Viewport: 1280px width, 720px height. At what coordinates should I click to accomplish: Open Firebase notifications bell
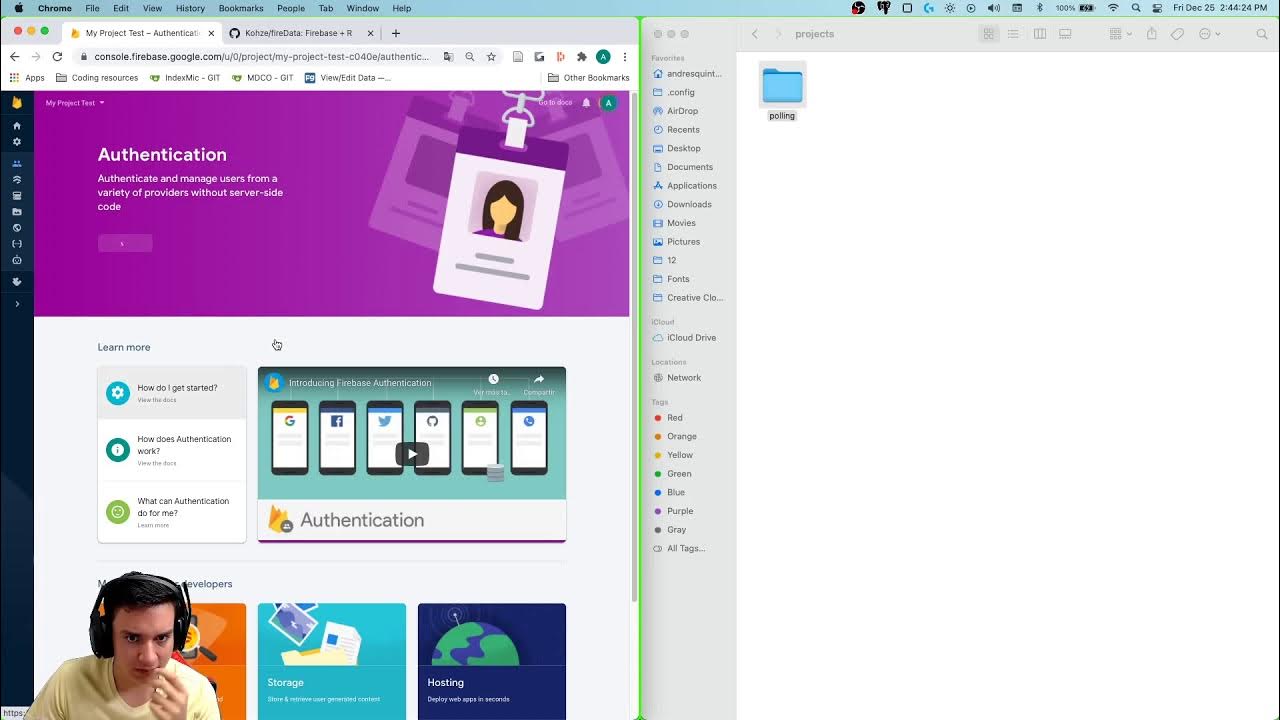pos(586,103)
